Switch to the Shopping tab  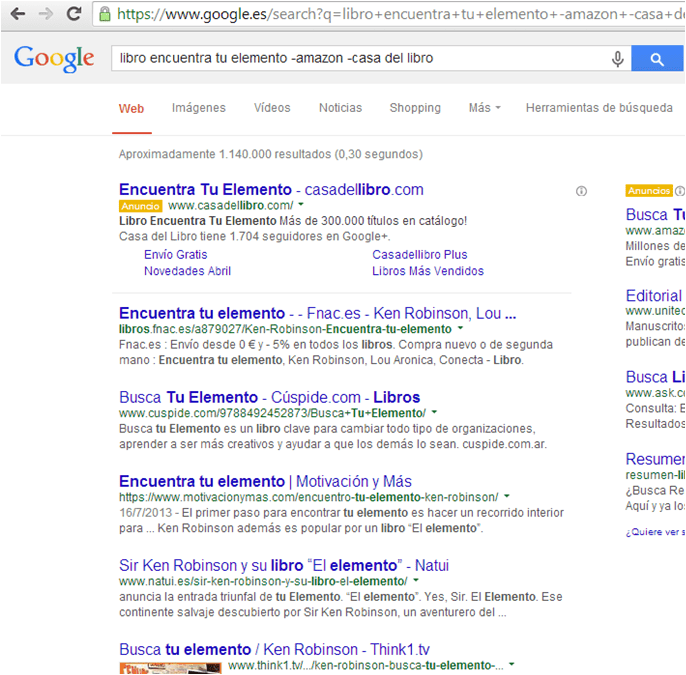pyautogui.click(x=415, y=108)
